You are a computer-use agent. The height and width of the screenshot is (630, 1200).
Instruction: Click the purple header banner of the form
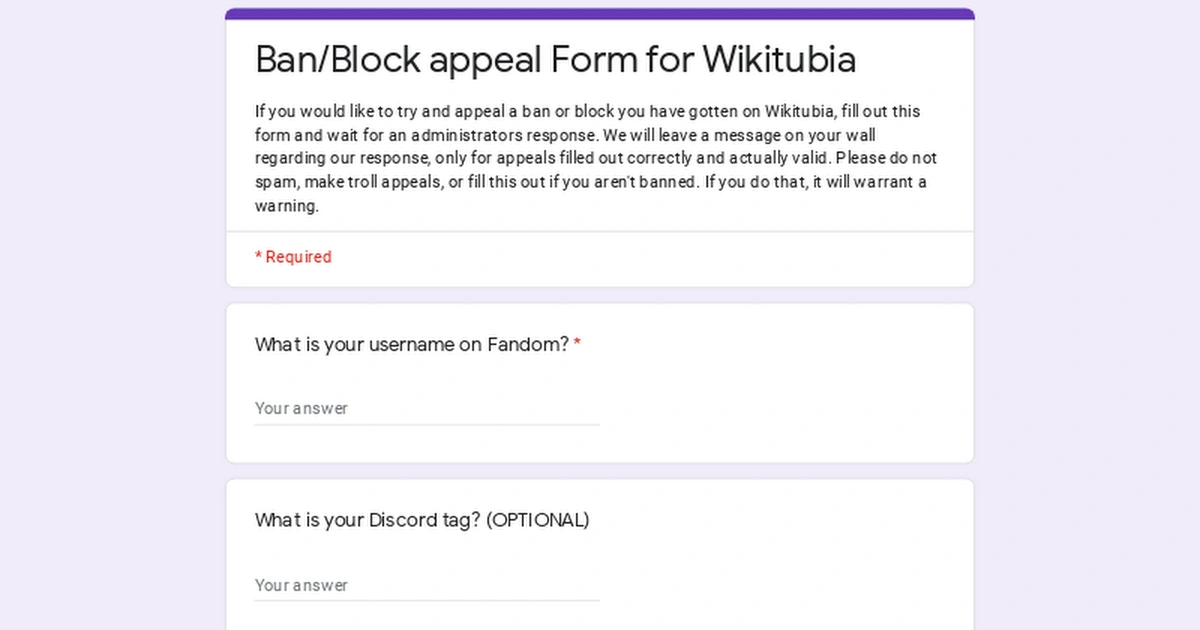(x=600, y=12)
